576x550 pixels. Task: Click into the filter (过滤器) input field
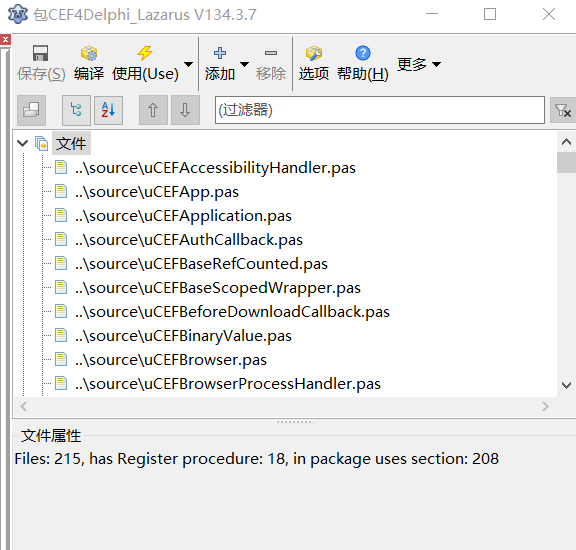379,110
